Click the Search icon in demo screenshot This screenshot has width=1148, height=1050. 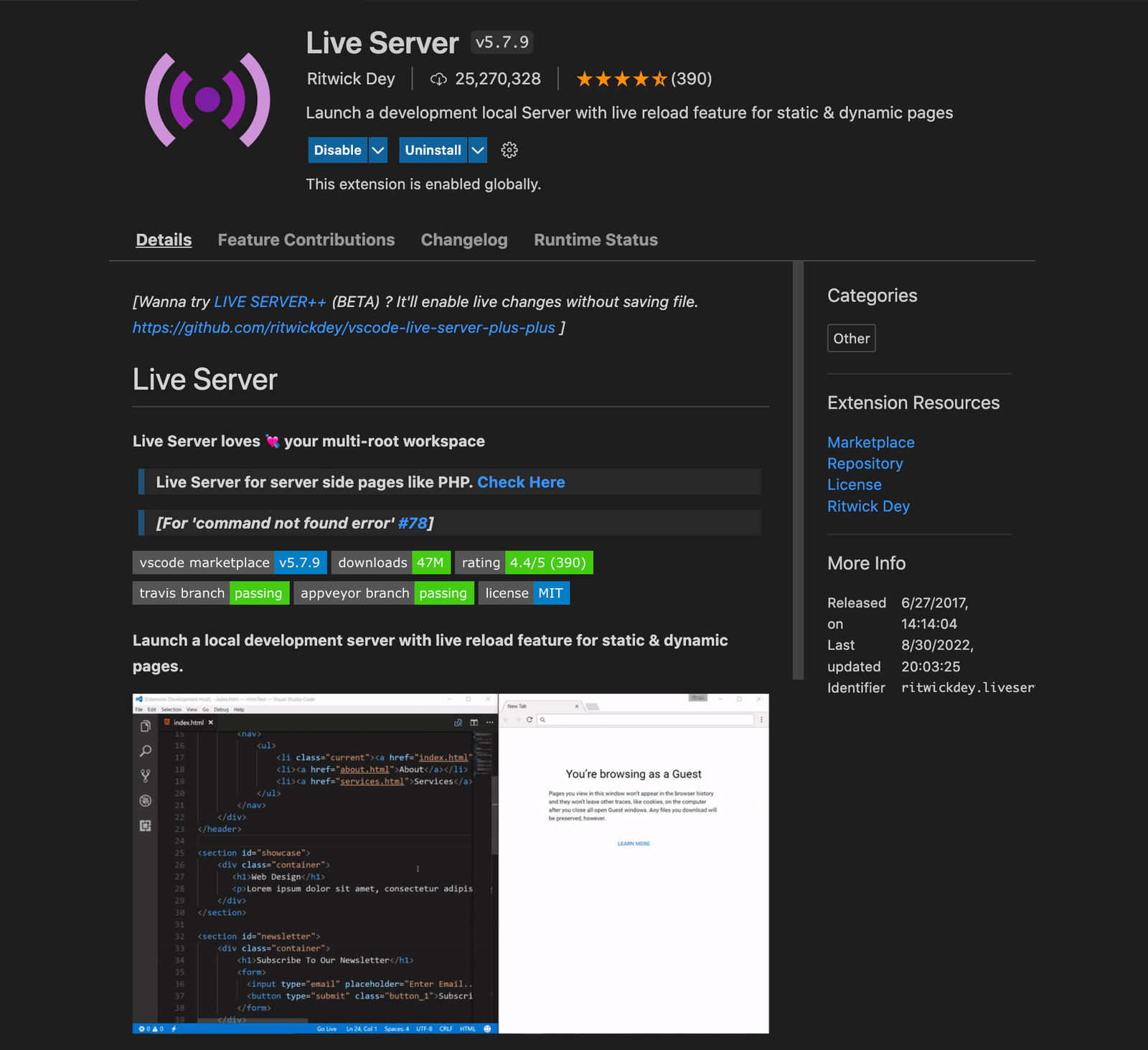point(146,751)
